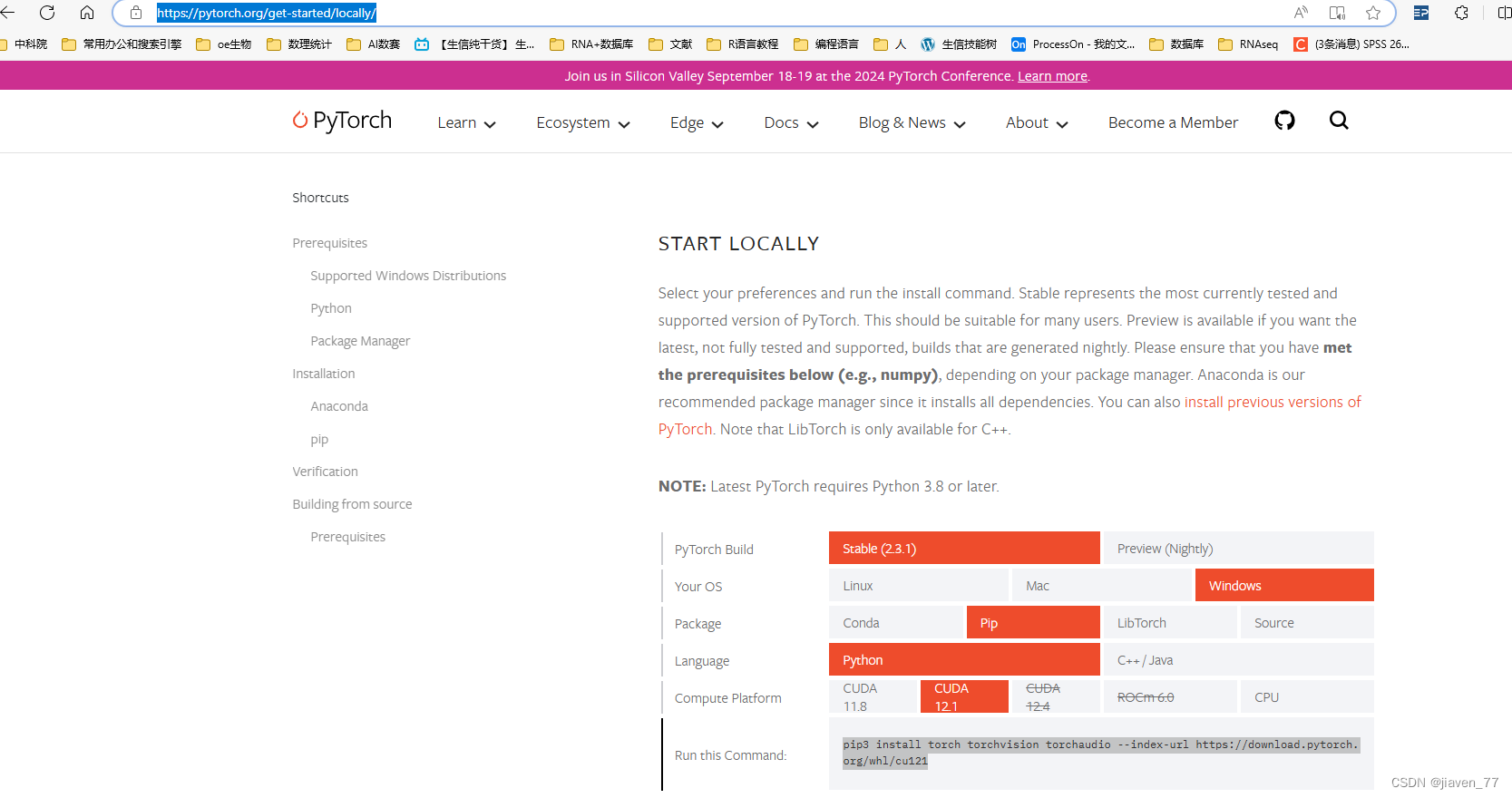Jump to Supported Windows Distributions section

tap(408, 276)
